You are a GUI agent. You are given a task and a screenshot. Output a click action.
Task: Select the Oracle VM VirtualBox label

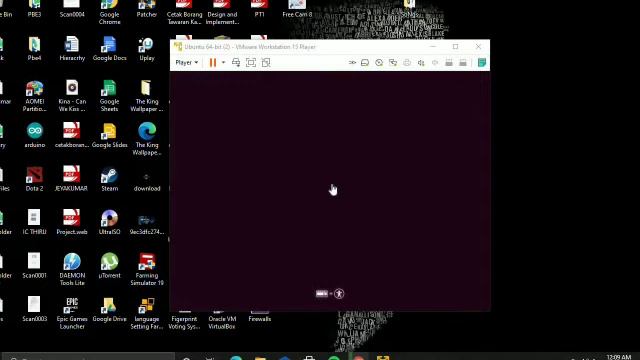pos(222,322)
